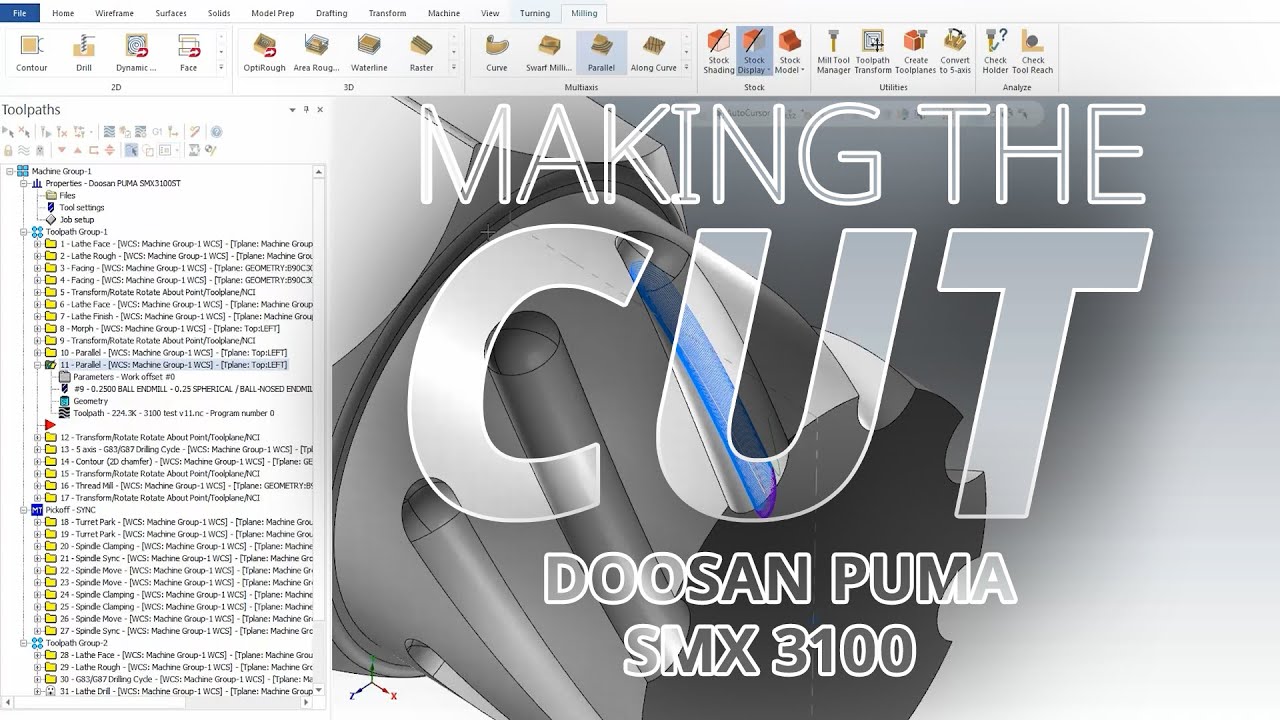The height and width of the screenshot is (720, 1280).
Task: Open Toolpaths manager help icon
Action: coord(216,131)
